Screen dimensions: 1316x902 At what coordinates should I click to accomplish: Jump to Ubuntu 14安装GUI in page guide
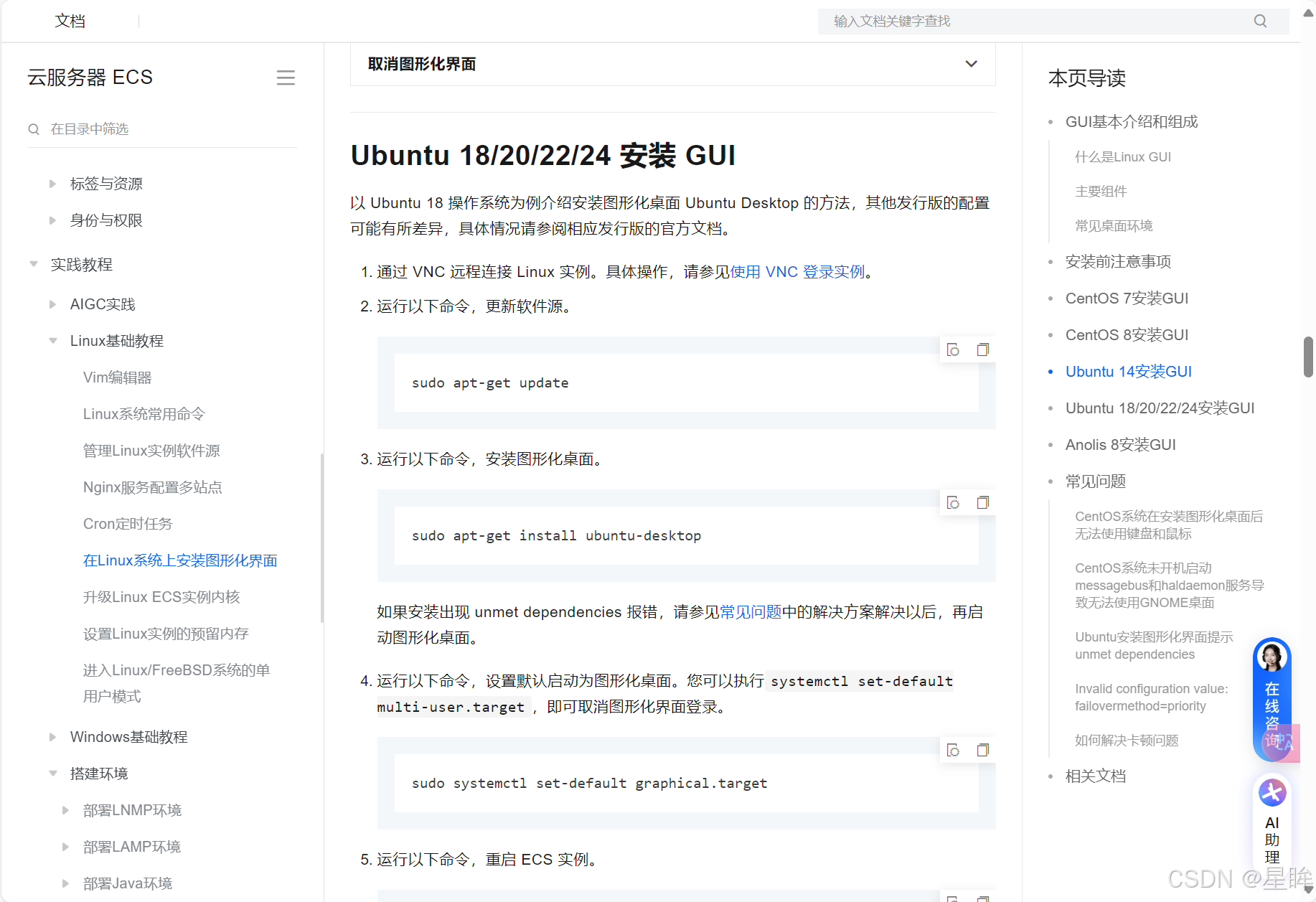[1128, 372]
